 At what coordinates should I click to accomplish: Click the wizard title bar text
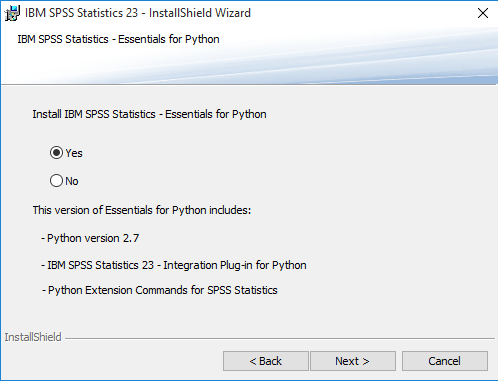click(x=138, y=13)
